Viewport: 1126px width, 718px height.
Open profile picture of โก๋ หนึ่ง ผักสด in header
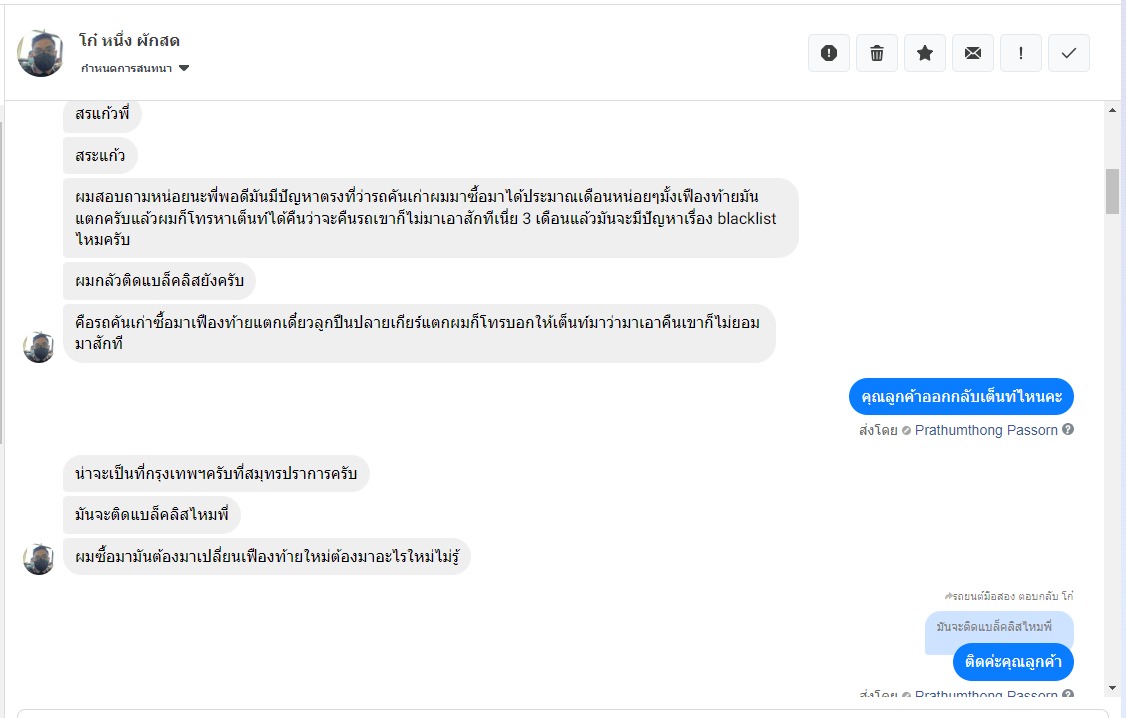pos(40,54)
